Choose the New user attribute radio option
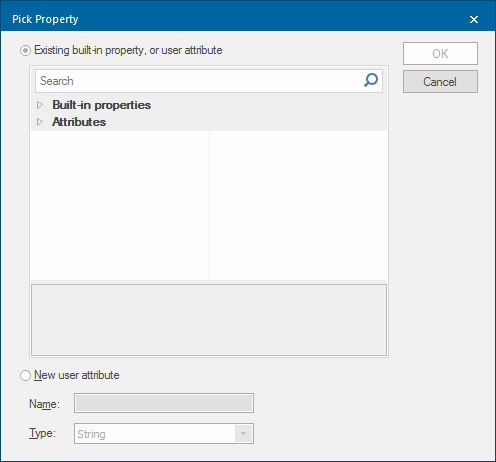 (25, 375)
